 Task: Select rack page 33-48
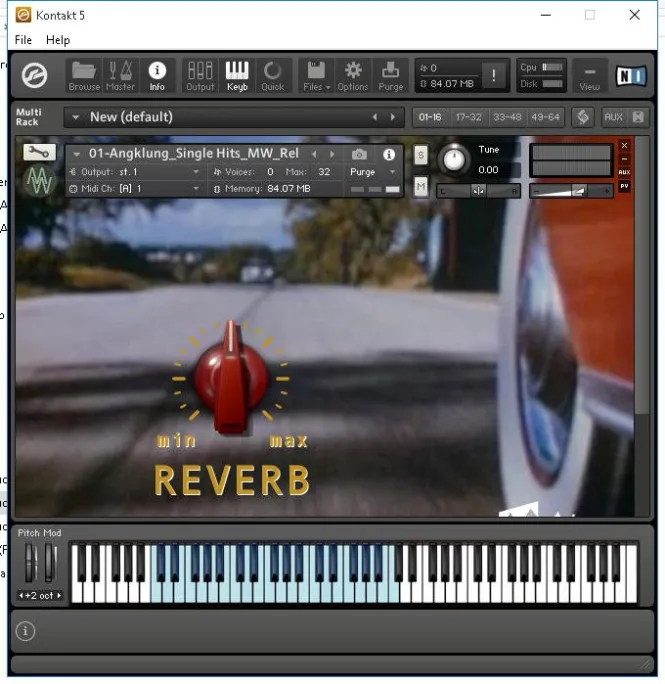tap(507, 117)
